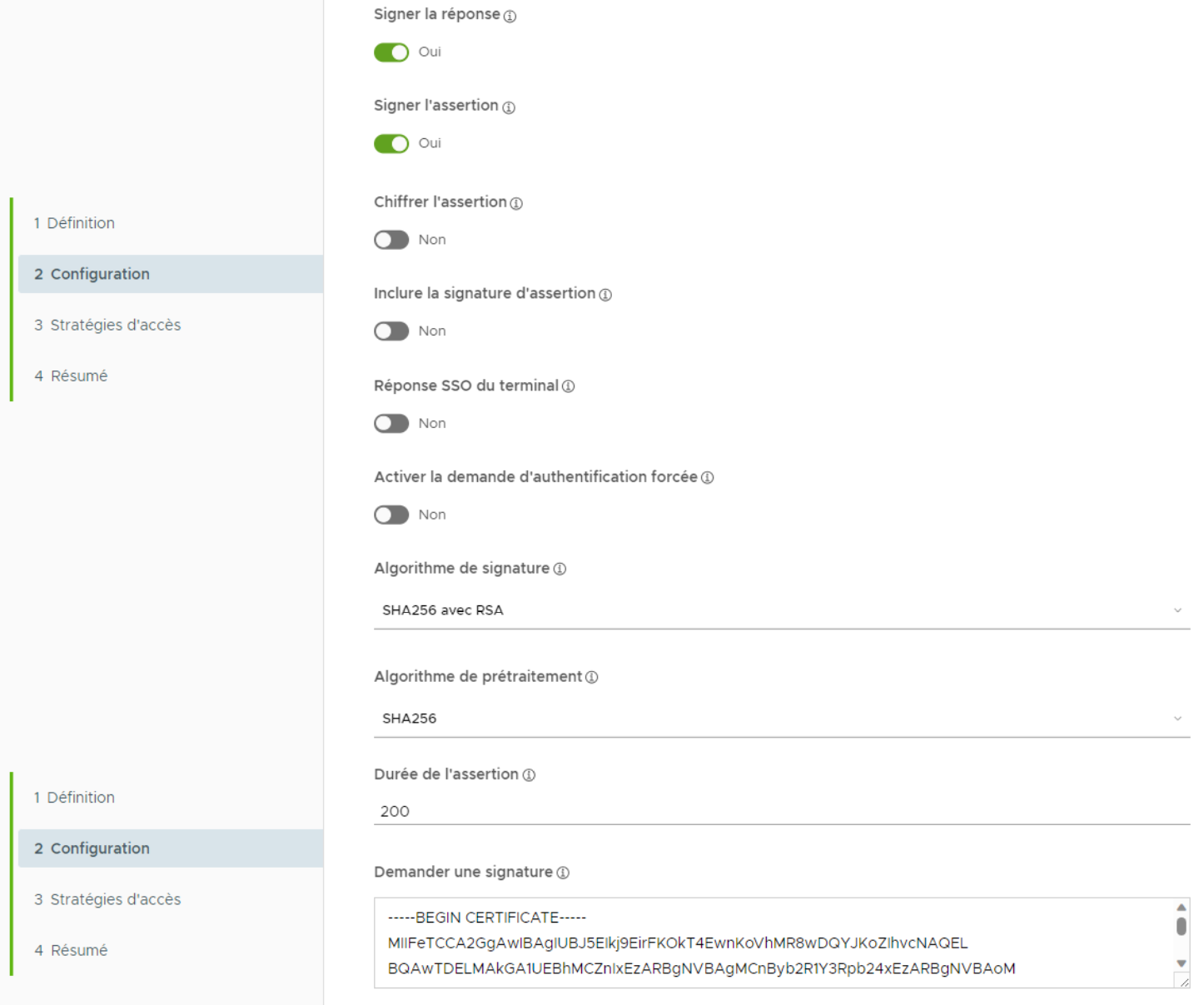The image size is (1204, 1005).
Task: Click info icon next to Durée de l'assertion
Action: (x=529, y=775)
